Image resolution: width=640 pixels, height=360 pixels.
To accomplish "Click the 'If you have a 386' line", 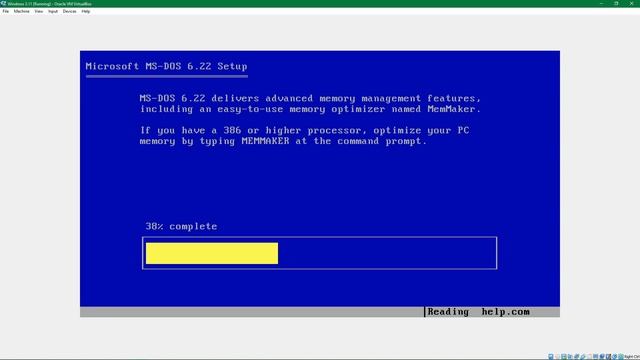I will 304,131.
